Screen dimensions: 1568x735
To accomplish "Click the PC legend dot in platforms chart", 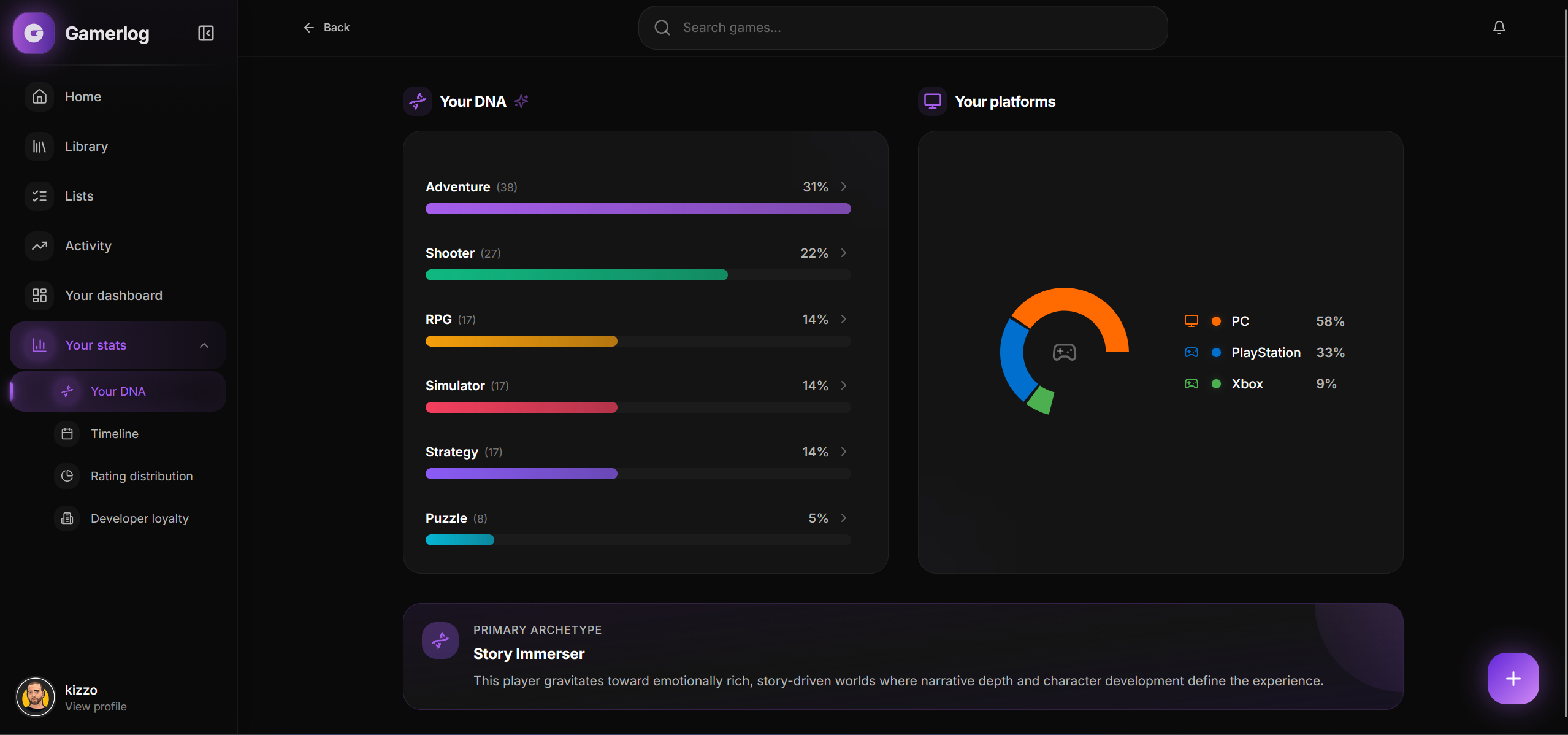I will coord(1217,321).
